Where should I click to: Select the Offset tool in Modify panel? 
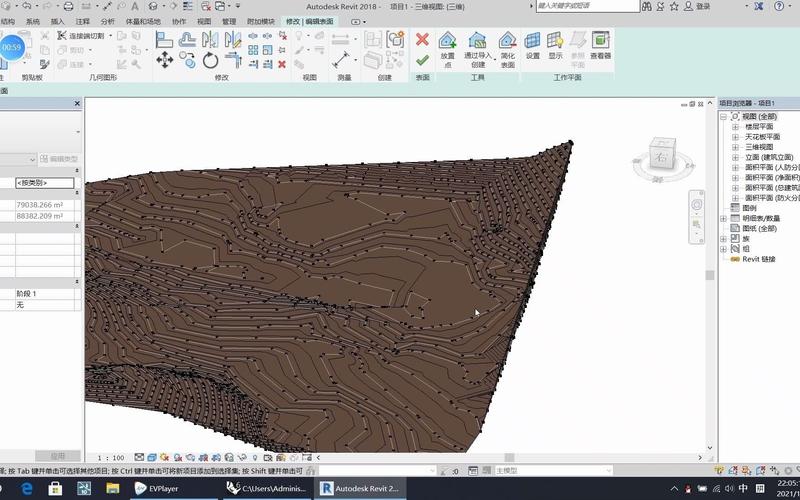(x=187, y=39)
